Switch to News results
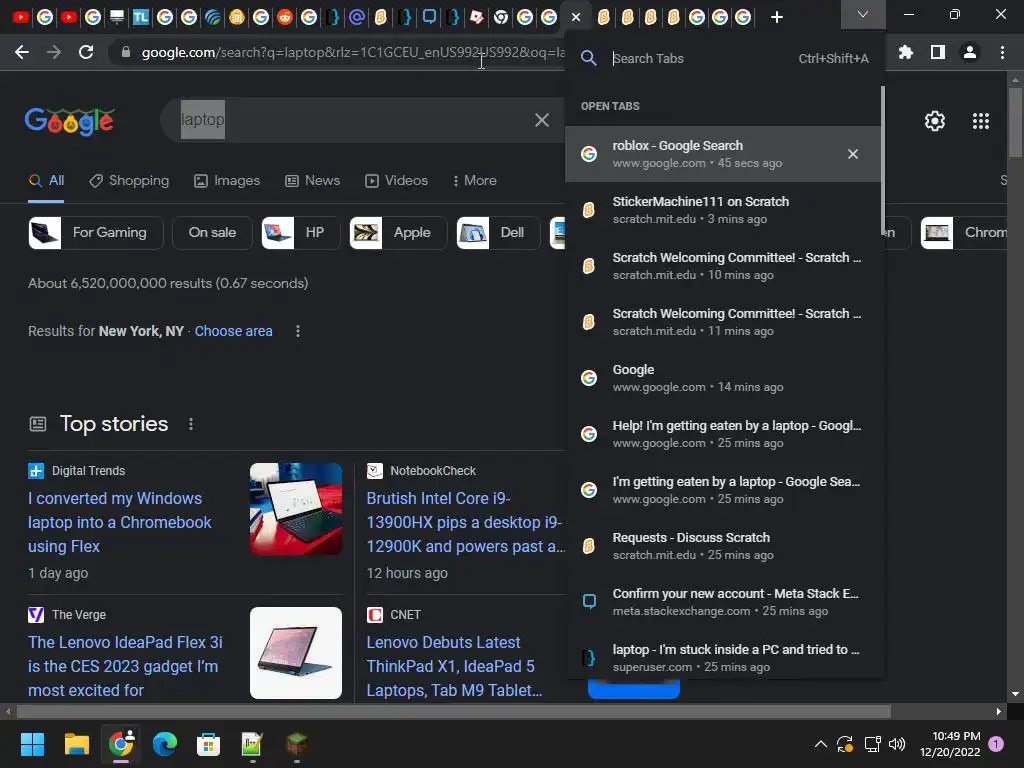The image size is (1024, 768). click(313, 181)
